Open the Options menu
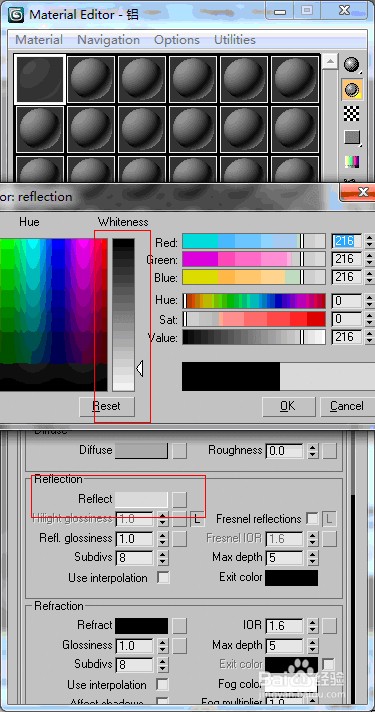375x712 pixels. pyautogui.click(x=177, y=40)
